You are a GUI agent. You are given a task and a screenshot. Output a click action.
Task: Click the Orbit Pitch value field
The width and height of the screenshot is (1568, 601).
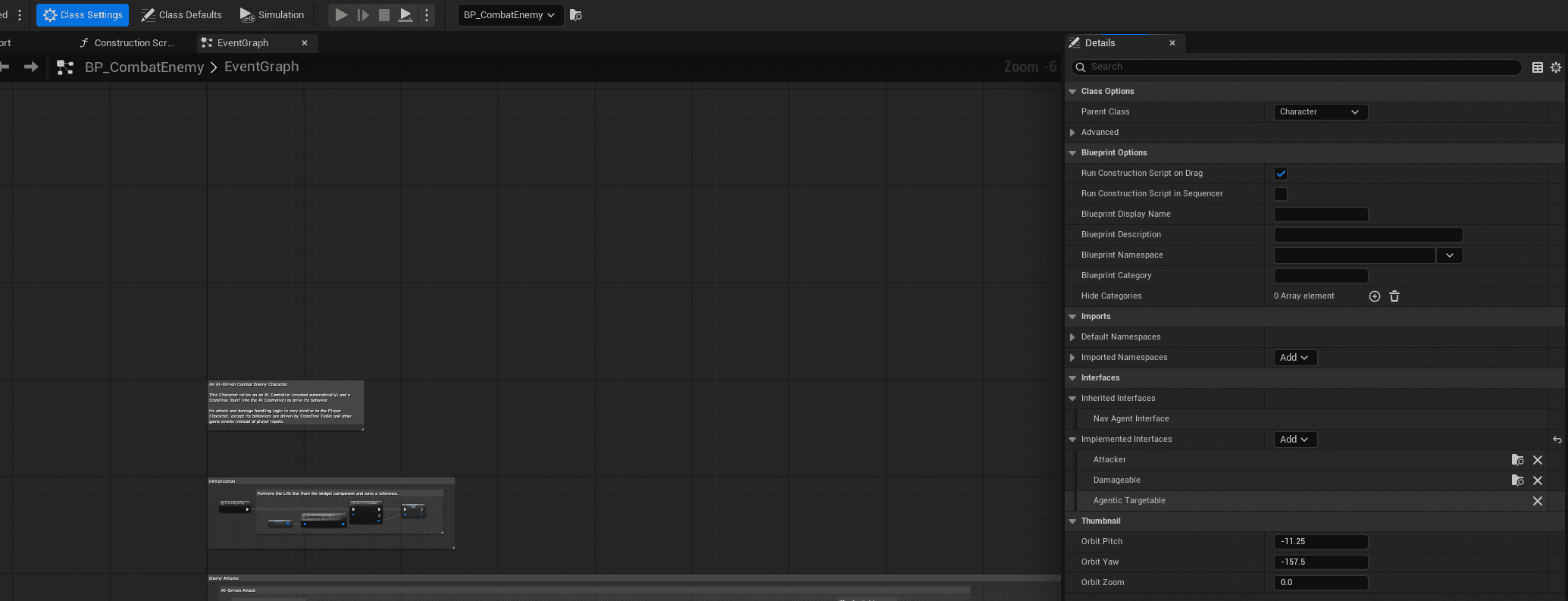click(1320, 542)
